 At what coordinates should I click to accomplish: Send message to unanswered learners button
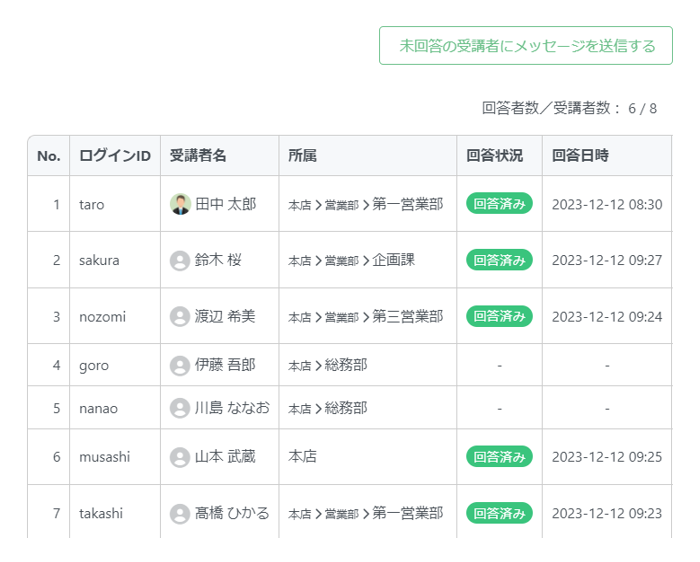526,46
